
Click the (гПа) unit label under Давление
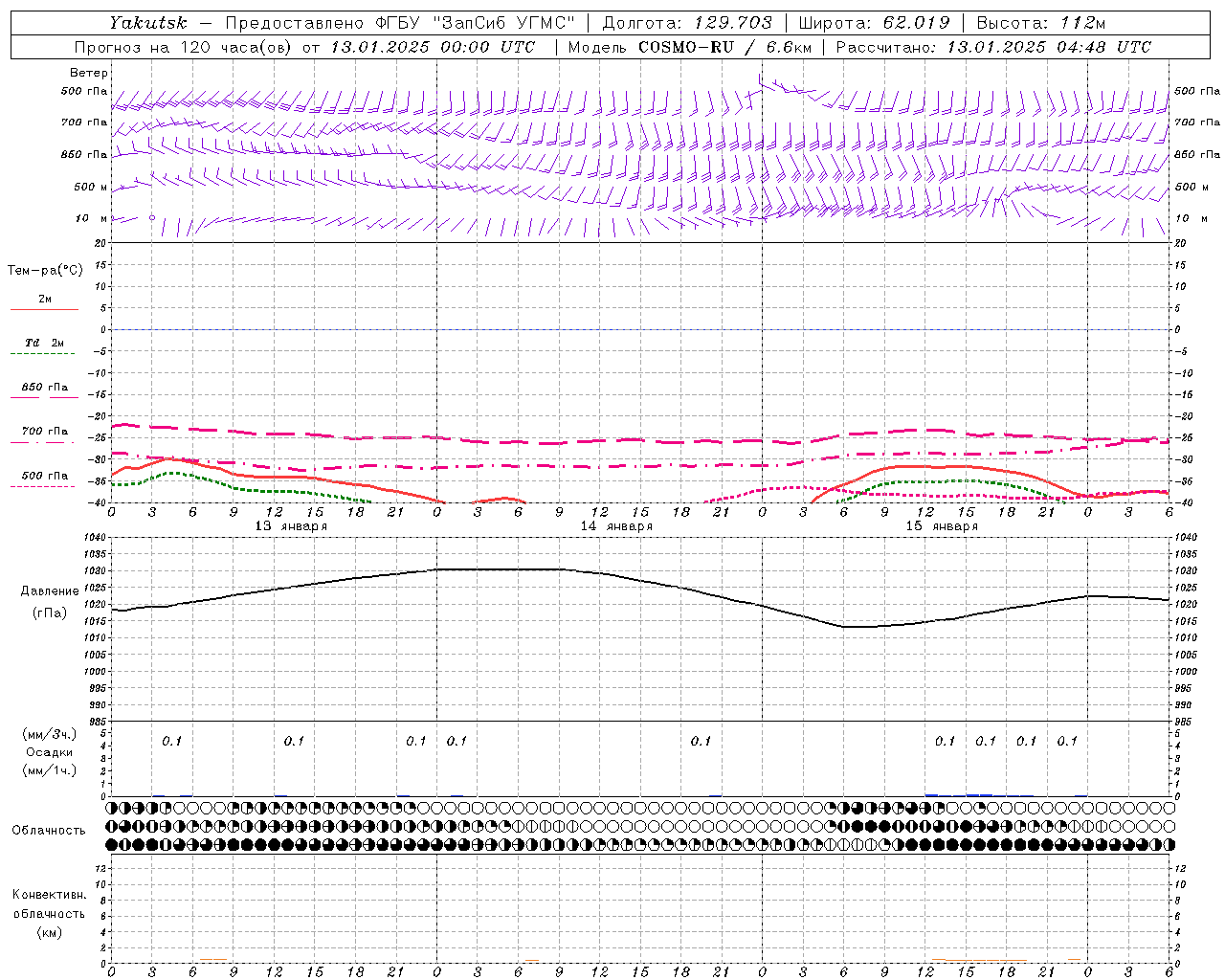pyautogui.click(x=50, y=613)
